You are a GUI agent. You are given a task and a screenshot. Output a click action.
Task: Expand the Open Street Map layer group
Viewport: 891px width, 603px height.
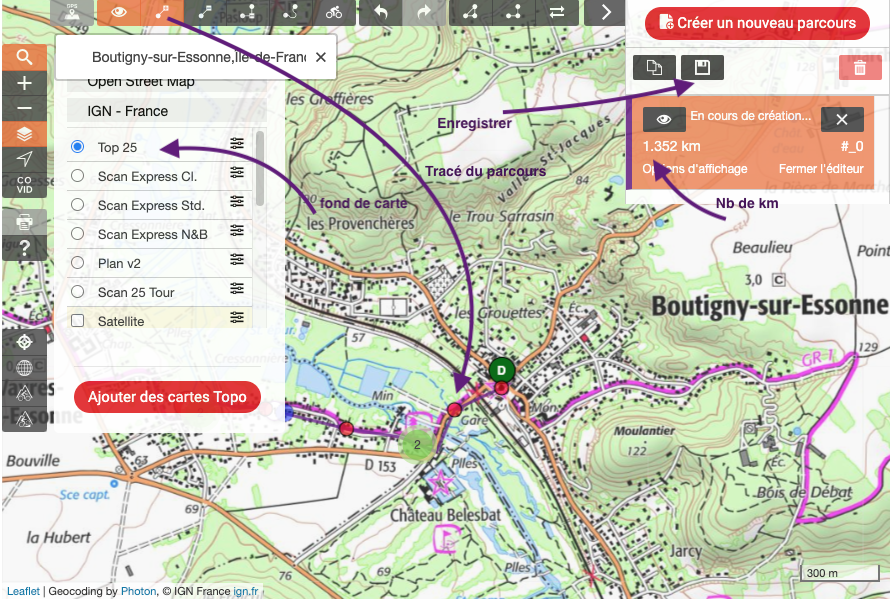pyautogui.click(x=141, y=83)
